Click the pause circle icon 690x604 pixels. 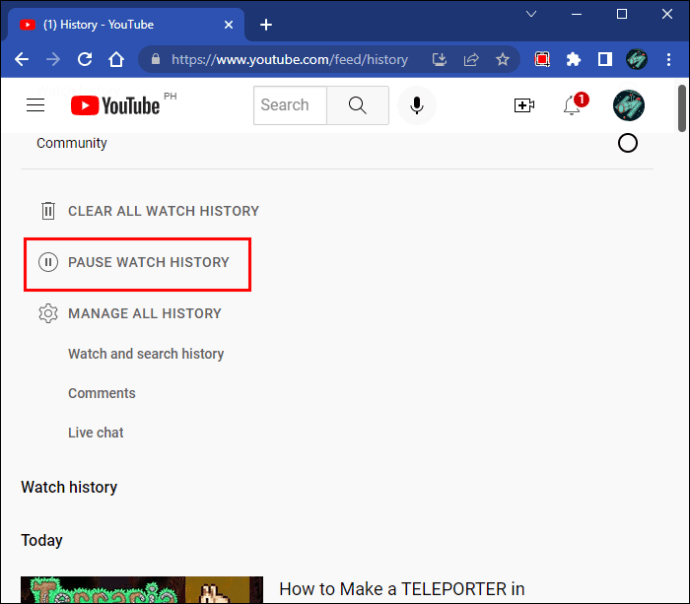click(x=48, y=262)
